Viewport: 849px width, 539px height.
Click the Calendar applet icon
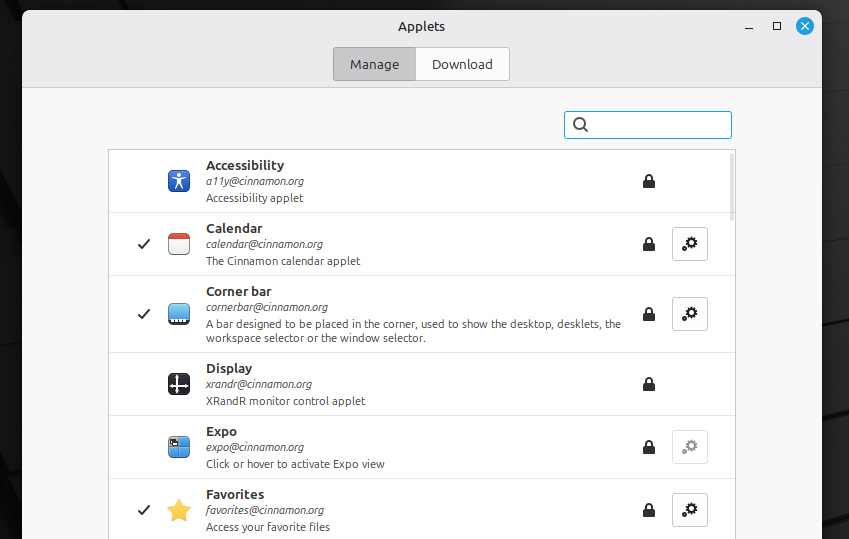[179, 244]
